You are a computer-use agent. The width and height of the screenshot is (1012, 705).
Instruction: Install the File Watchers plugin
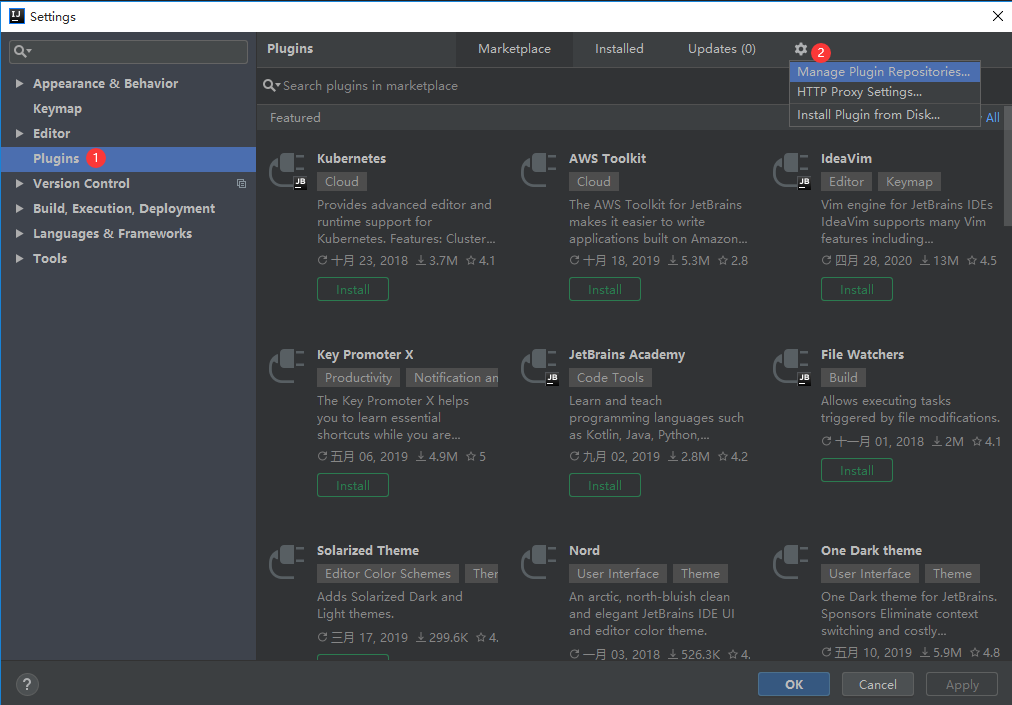(857, 471)
